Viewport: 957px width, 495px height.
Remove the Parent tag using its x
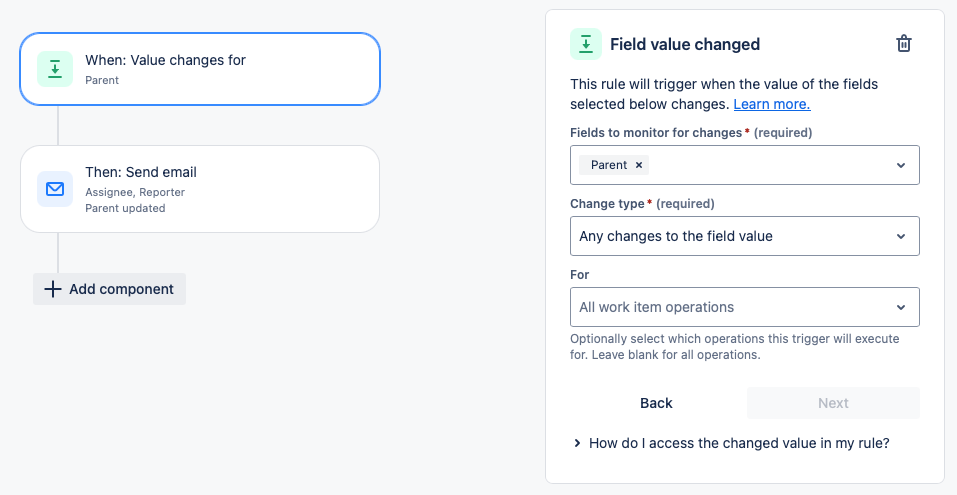pos(639,165)
